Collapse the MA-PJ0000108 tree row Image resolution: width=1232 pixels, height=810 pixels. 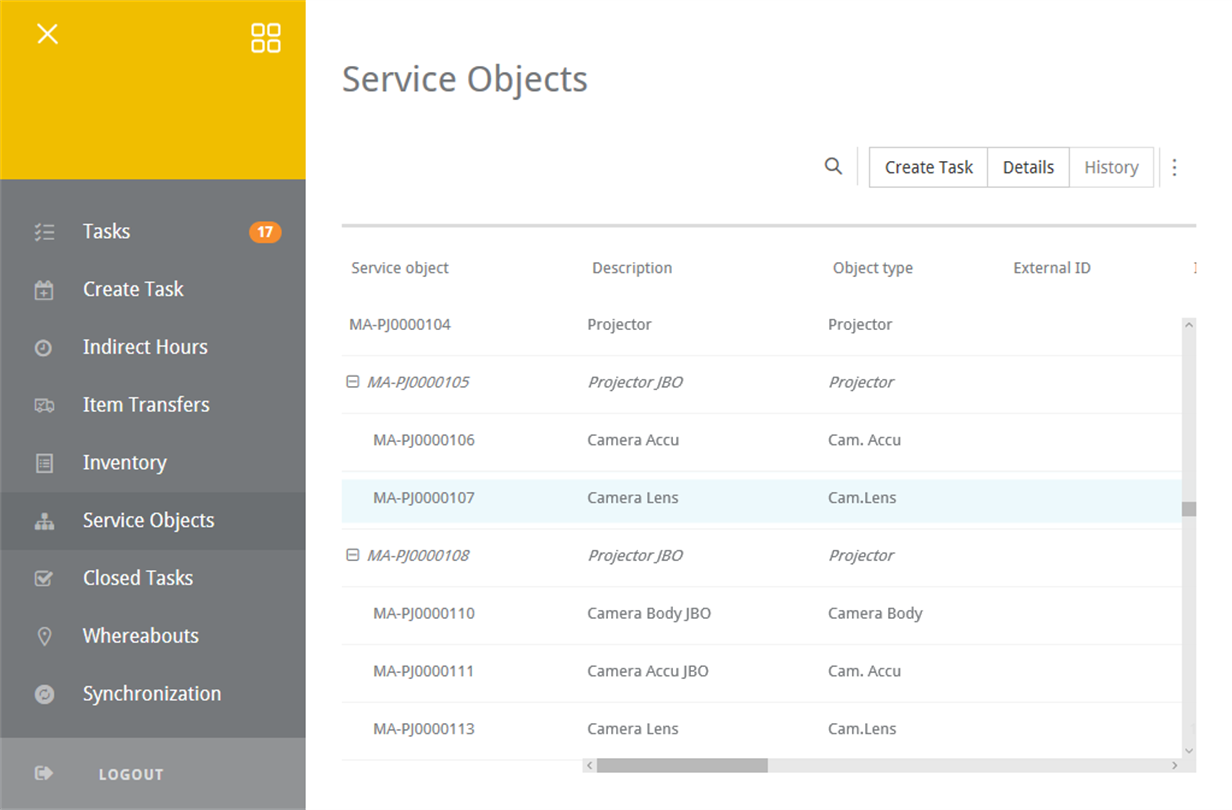[x=352, y=555]
